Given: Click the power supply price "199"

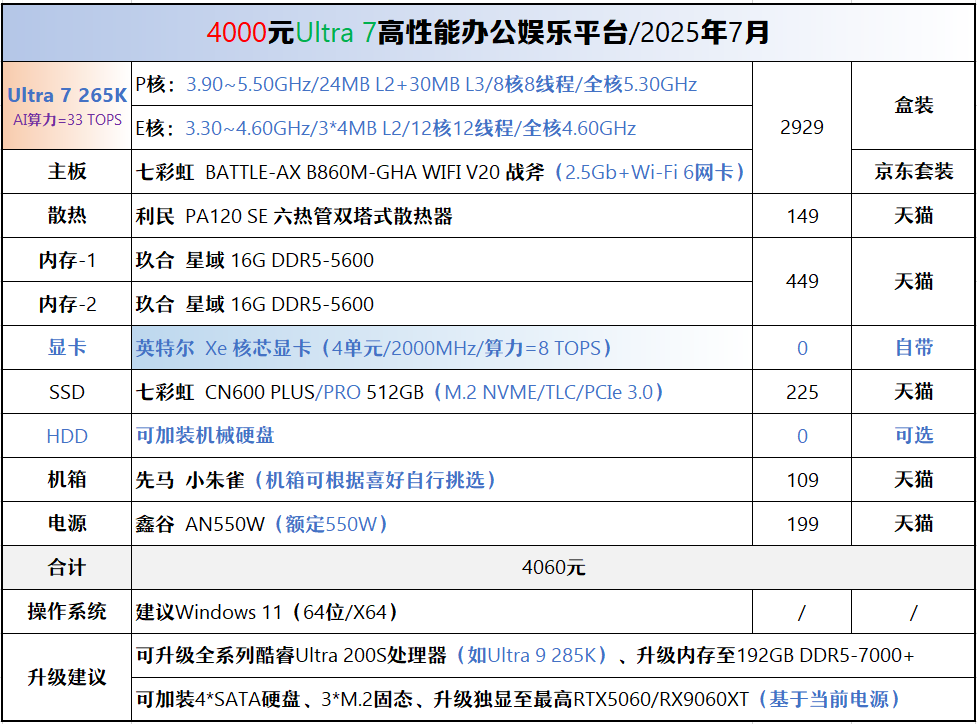Looking at the screenshot, I should (x=802, y=523).
